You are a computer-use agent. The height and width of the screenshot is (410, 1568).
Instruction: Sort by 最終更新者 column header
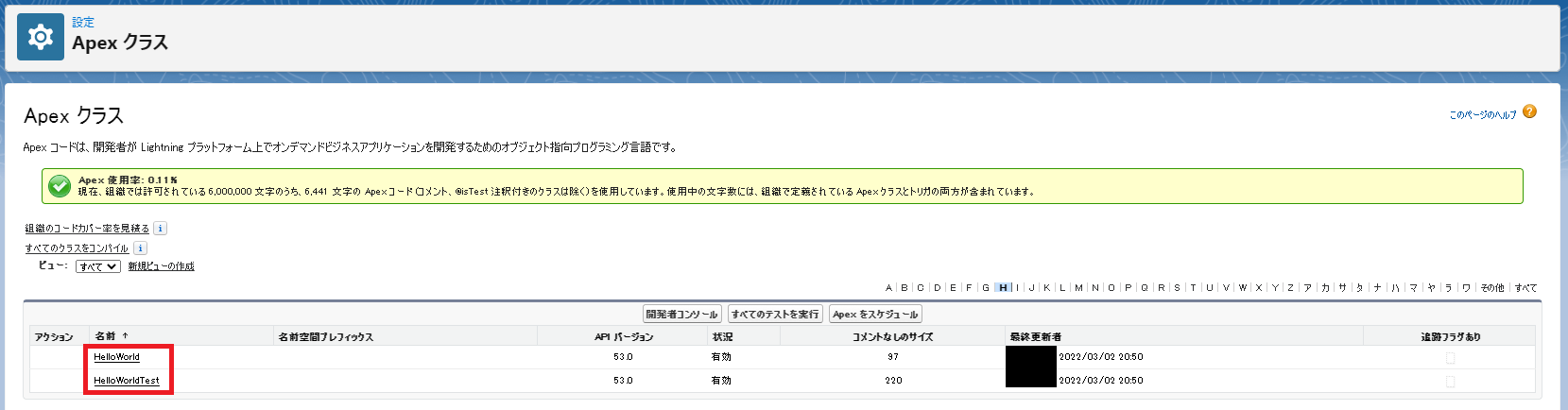1035,337
